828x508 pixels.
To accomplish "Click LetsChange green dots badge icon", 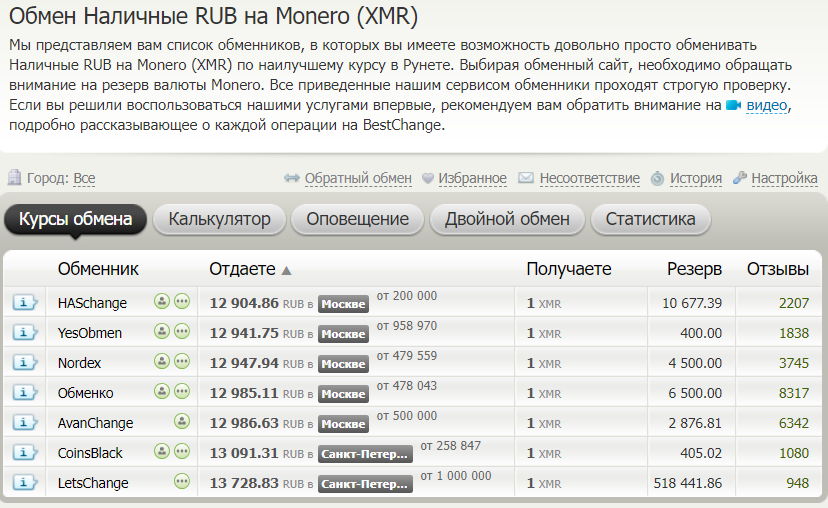I will [x=182, y=482].
